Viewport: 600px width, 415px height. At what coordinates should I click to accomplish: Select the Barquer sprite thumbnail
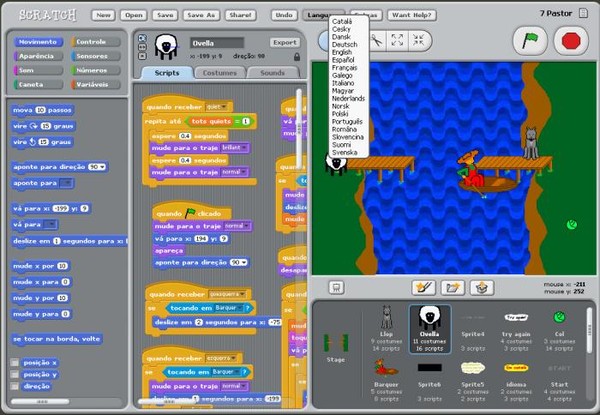(386, 380)
